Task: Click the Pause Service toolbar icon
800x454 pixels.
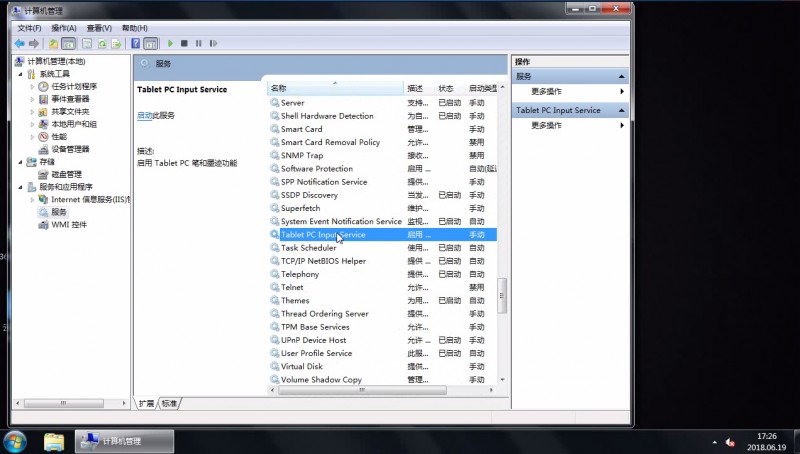Action: coord(198,44)
